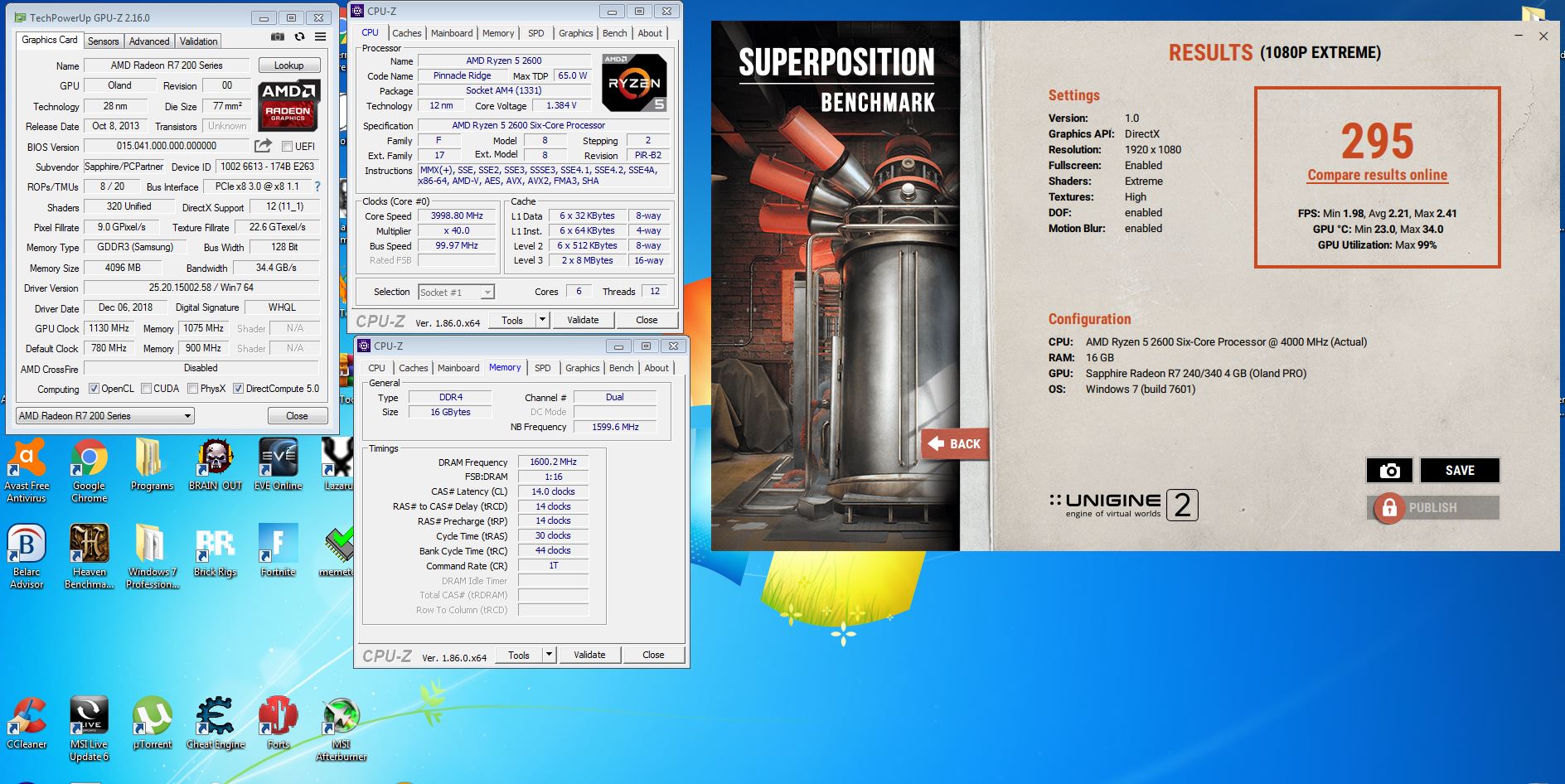Click the UNIGINE 2 logo
The image size is (1565, 784).
[x=1123, y=505]
